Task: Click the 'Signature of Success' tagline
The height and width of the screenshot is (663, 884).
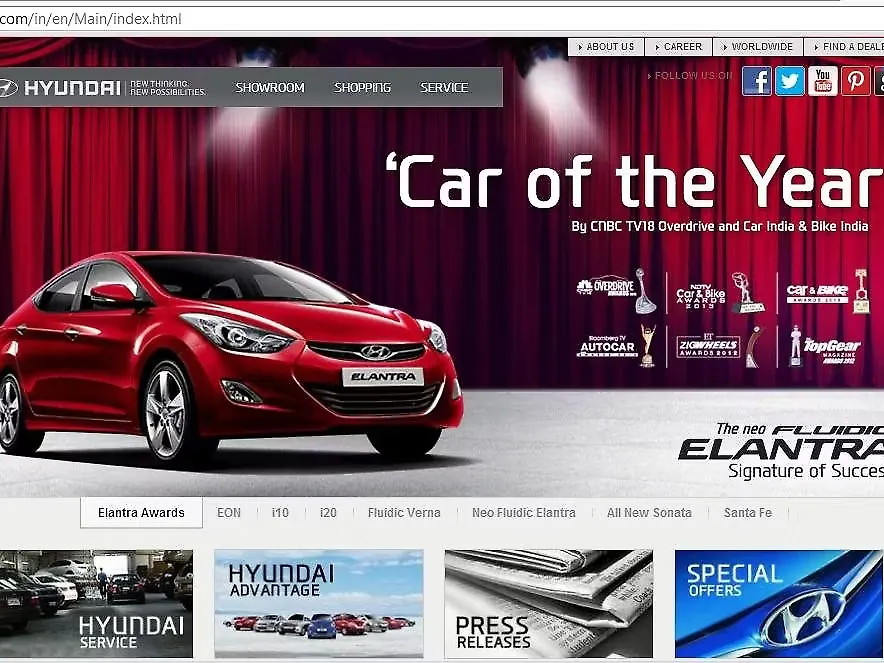Action: (x=806, y=471)
